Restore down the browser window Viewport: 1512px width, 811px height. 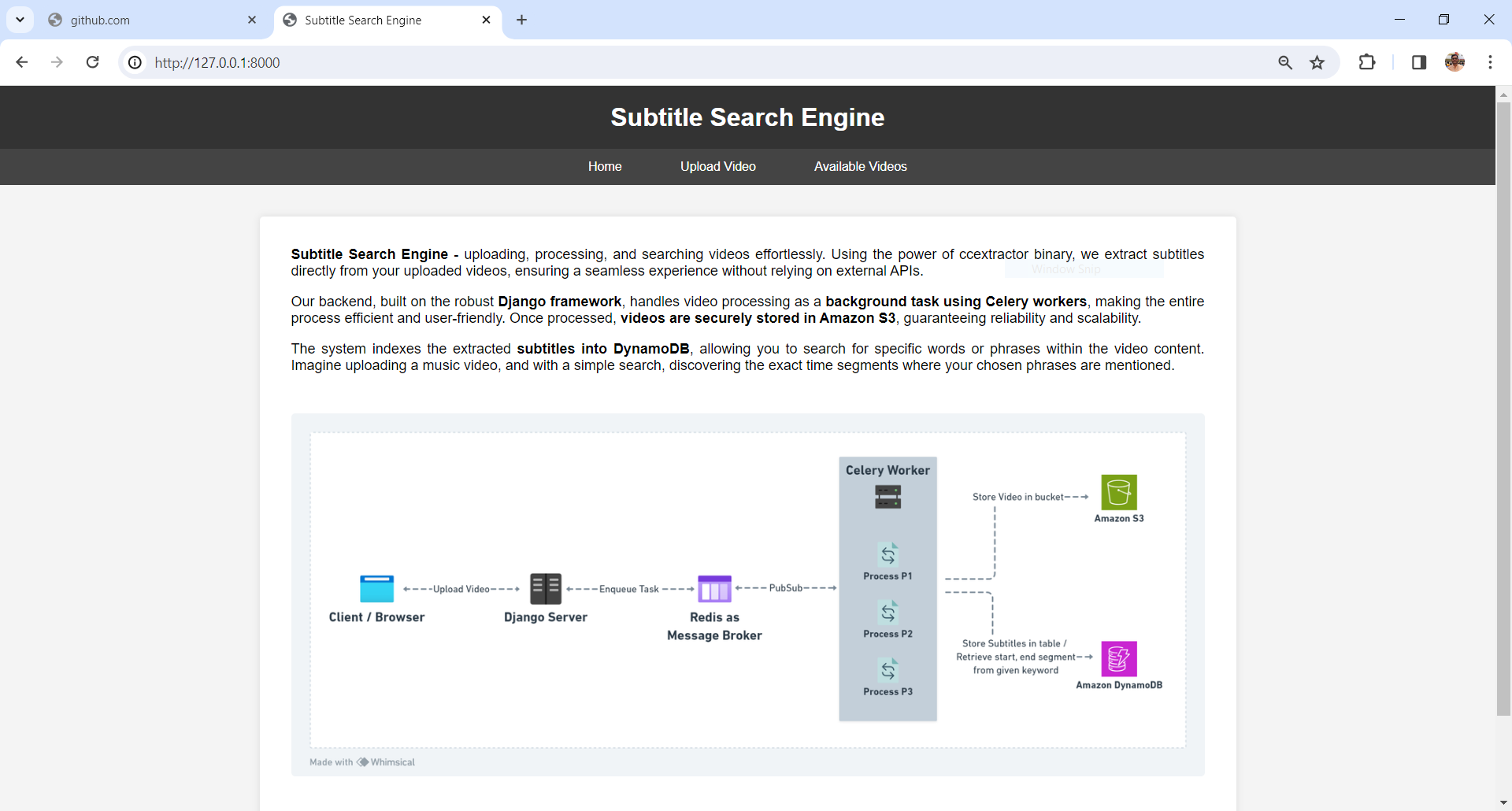[1443, 20]
